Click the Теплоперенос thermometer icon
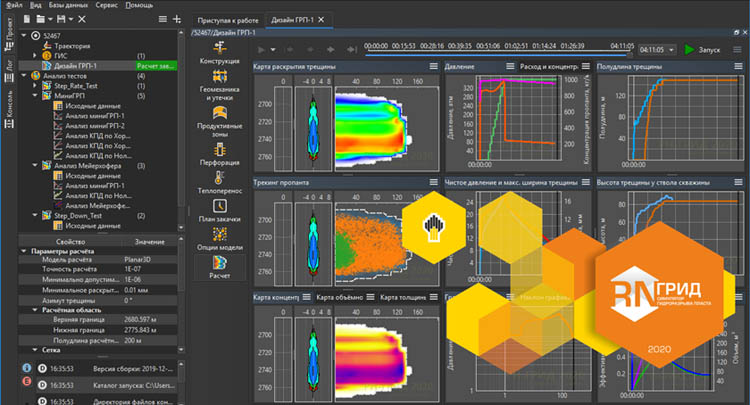Screen dimensions: 750x405 click(x=219, y=177)
